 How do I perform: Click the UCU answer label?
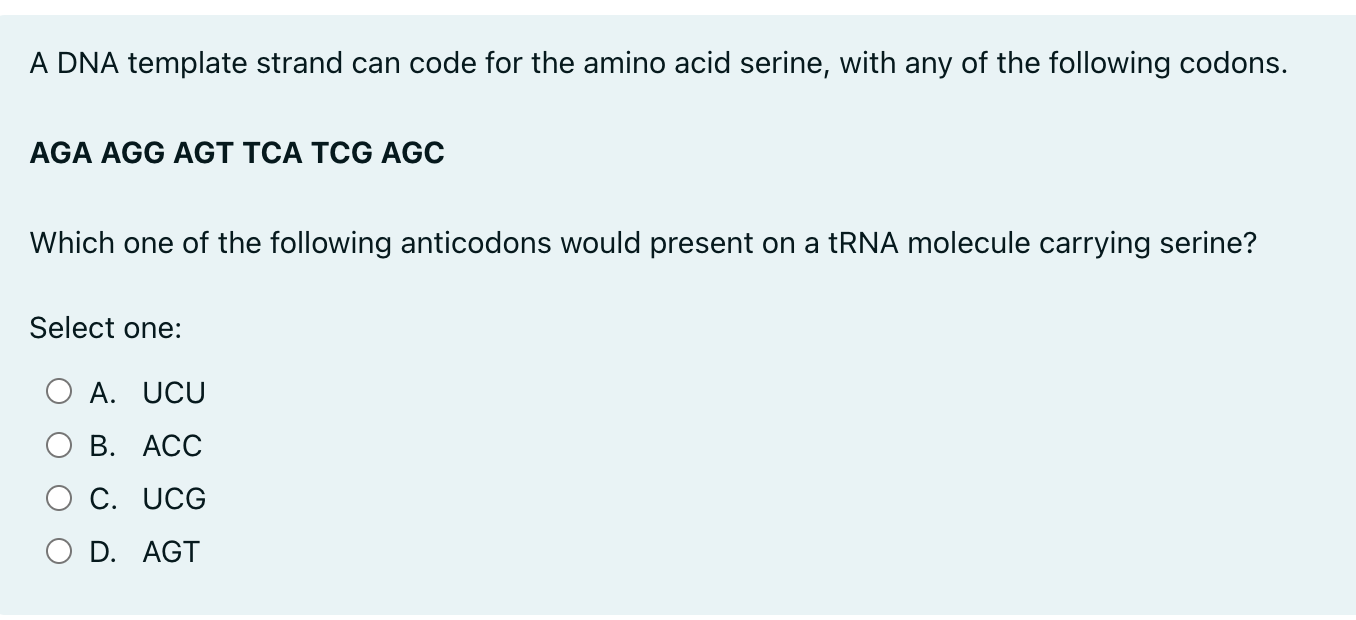(173, 392)
